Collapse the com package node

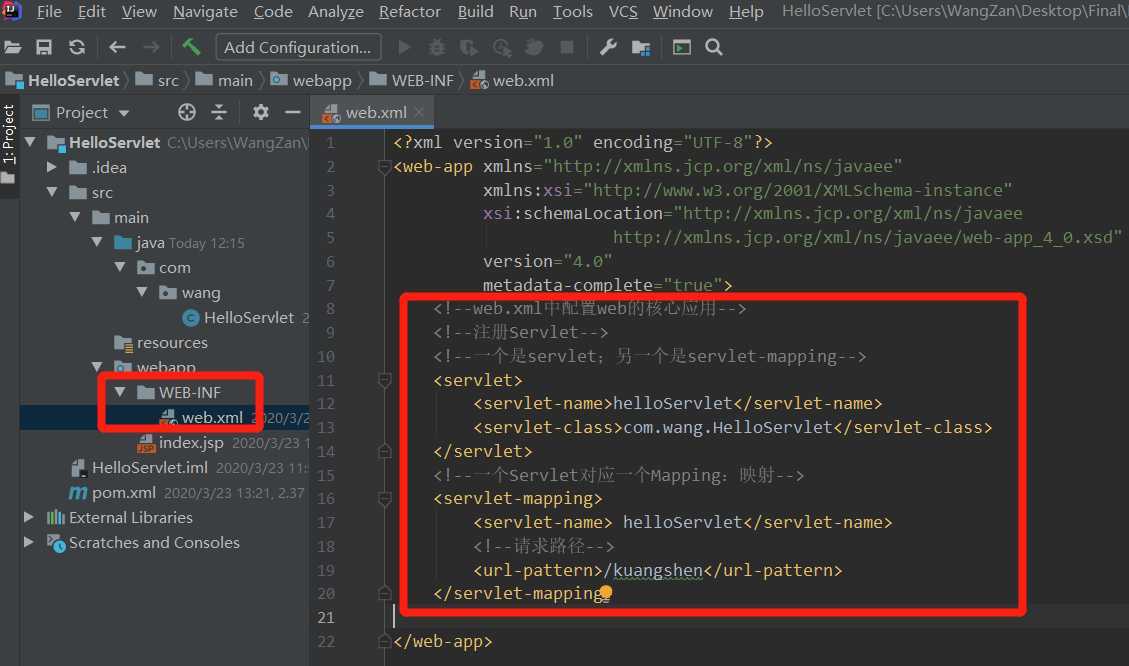pos(120,267)
